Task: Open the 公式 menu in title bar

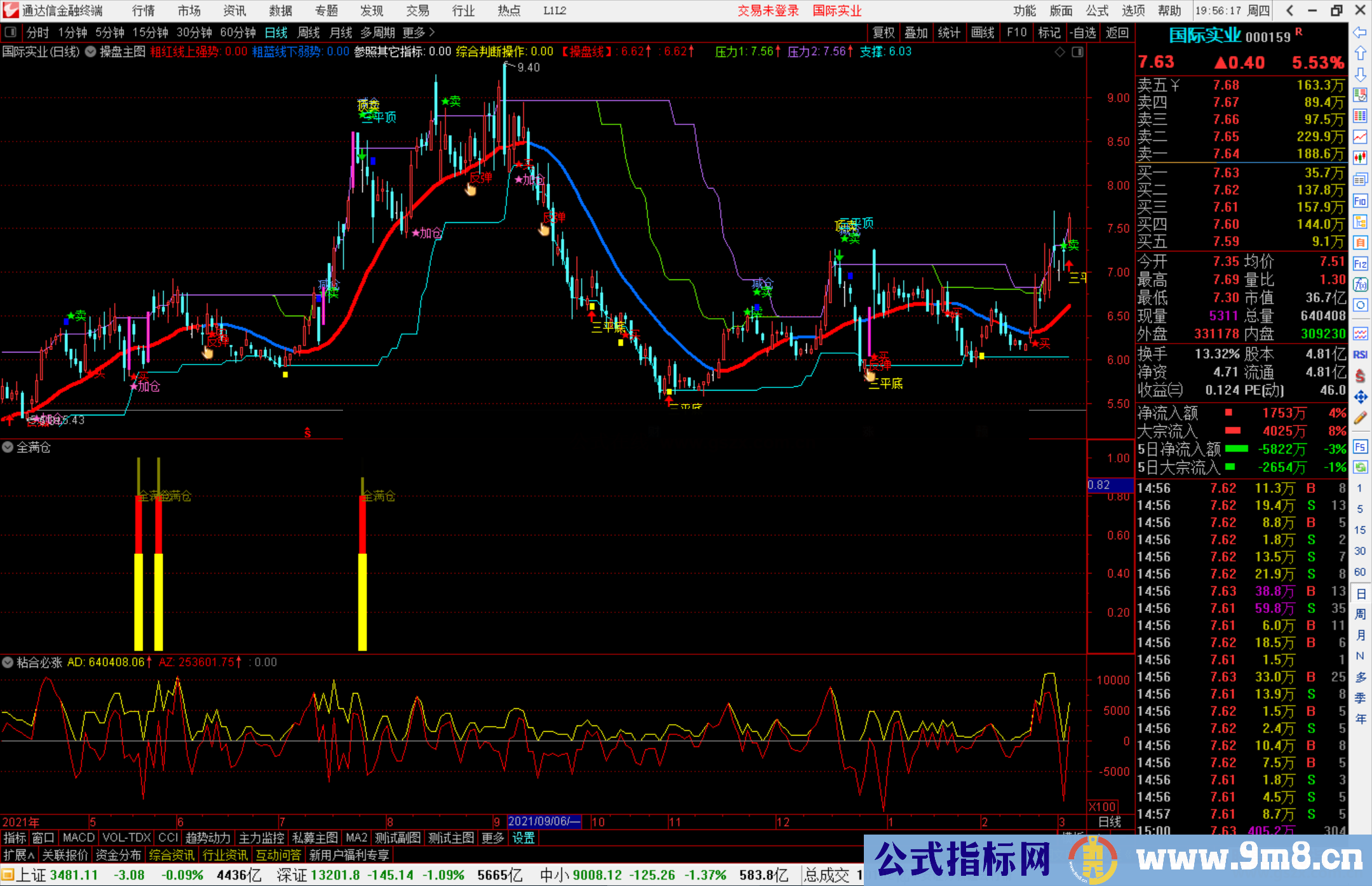Action: (1096, 11)
